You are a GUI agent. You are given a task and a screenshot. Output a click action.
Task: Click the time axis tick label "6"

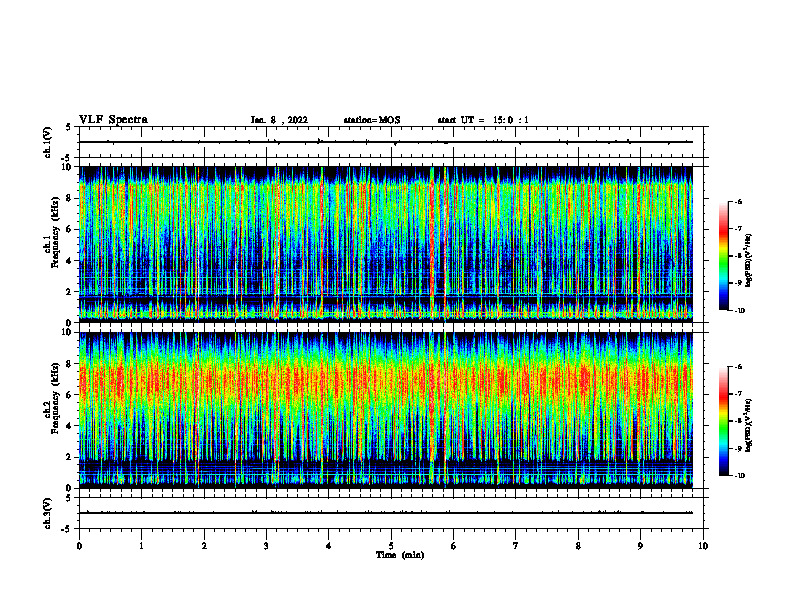click(454, 546)
